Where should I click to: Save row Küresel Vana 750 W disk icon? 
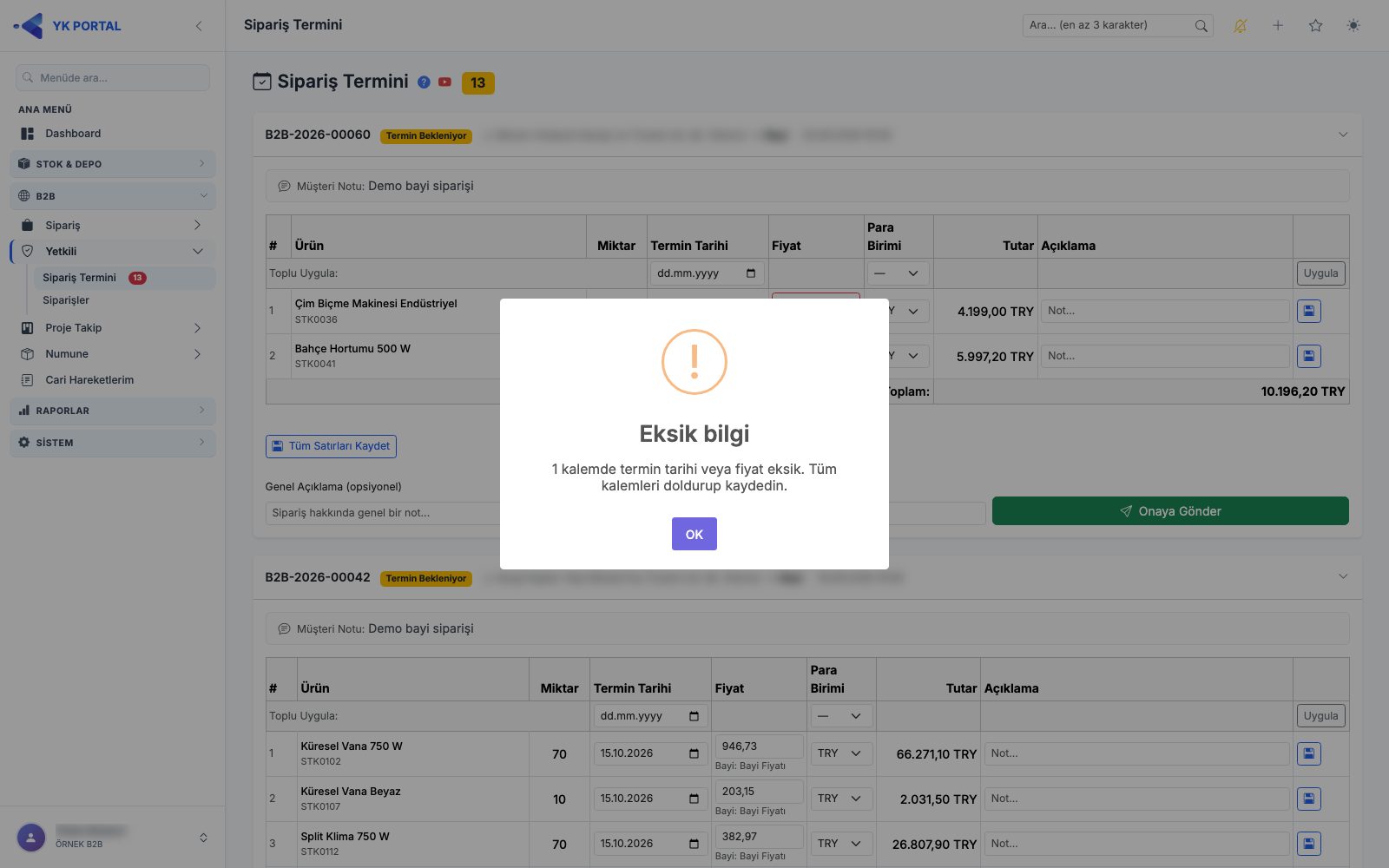point(1309,753)
